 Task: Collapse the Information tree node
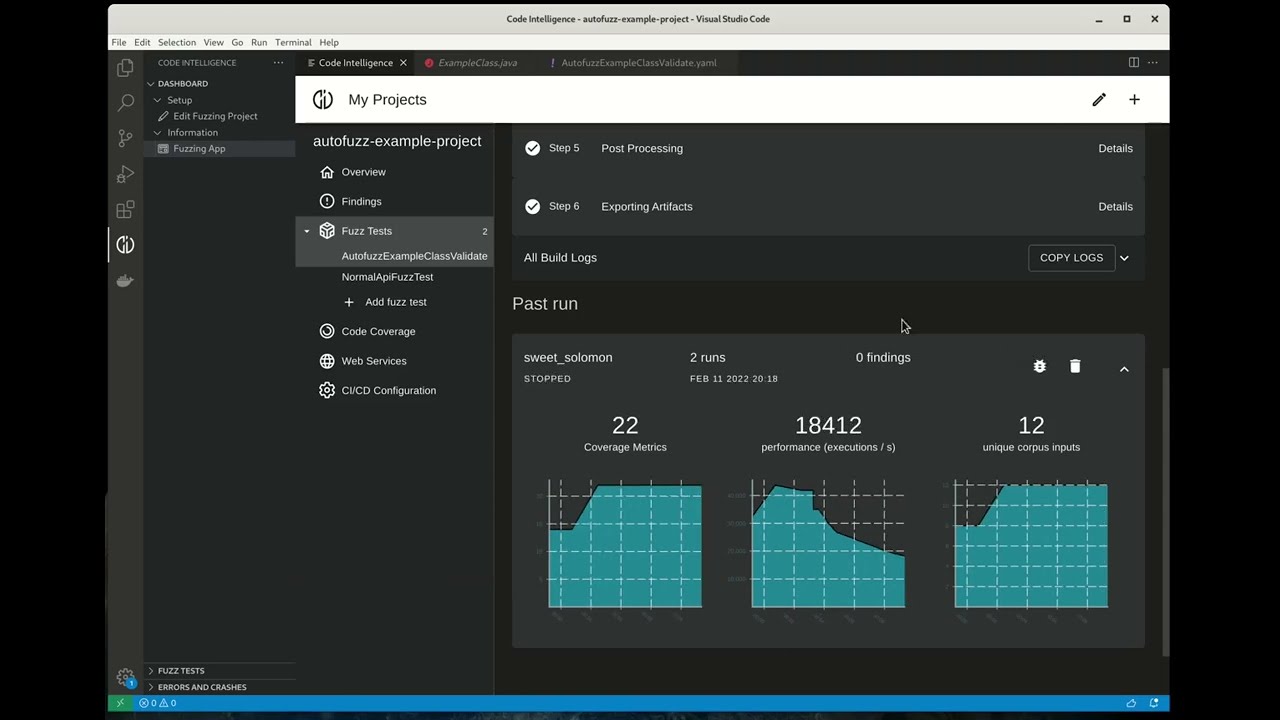pyautogui.click(x=158, y=132)
